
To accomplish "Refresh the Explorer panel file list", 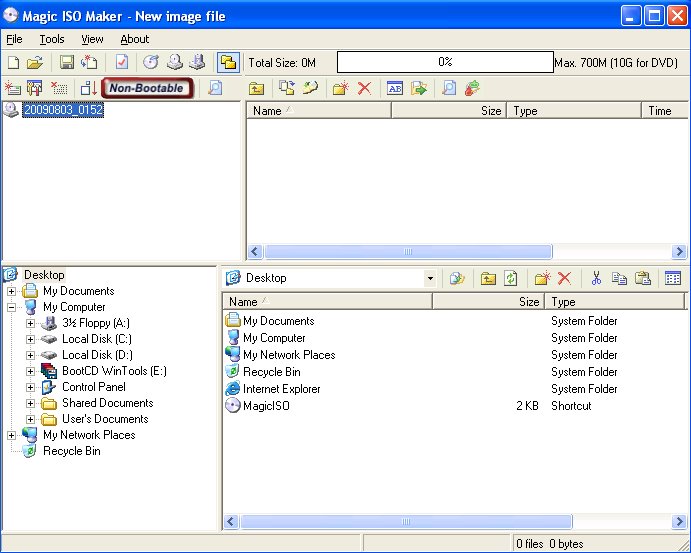I will point(510,278).
